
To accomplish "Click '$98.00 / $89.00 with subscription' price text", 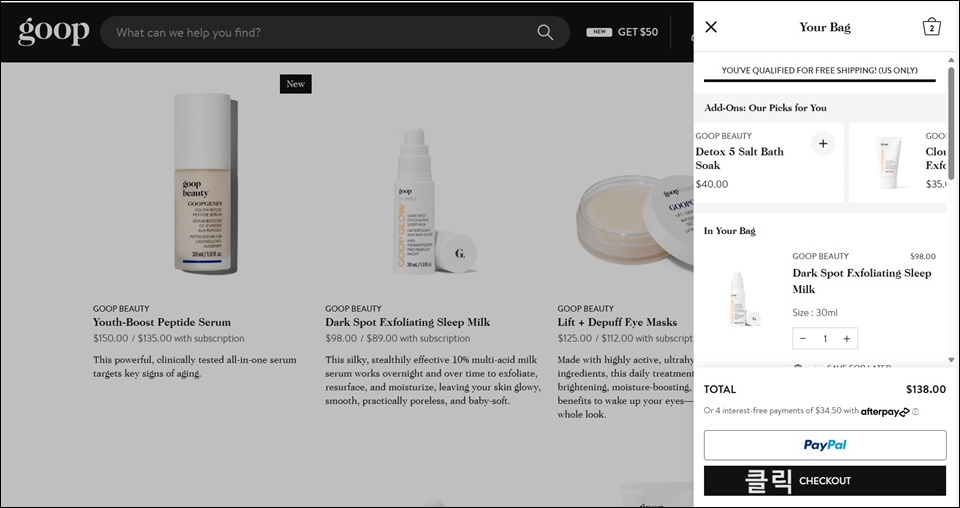I will click(x=397, y=338).
